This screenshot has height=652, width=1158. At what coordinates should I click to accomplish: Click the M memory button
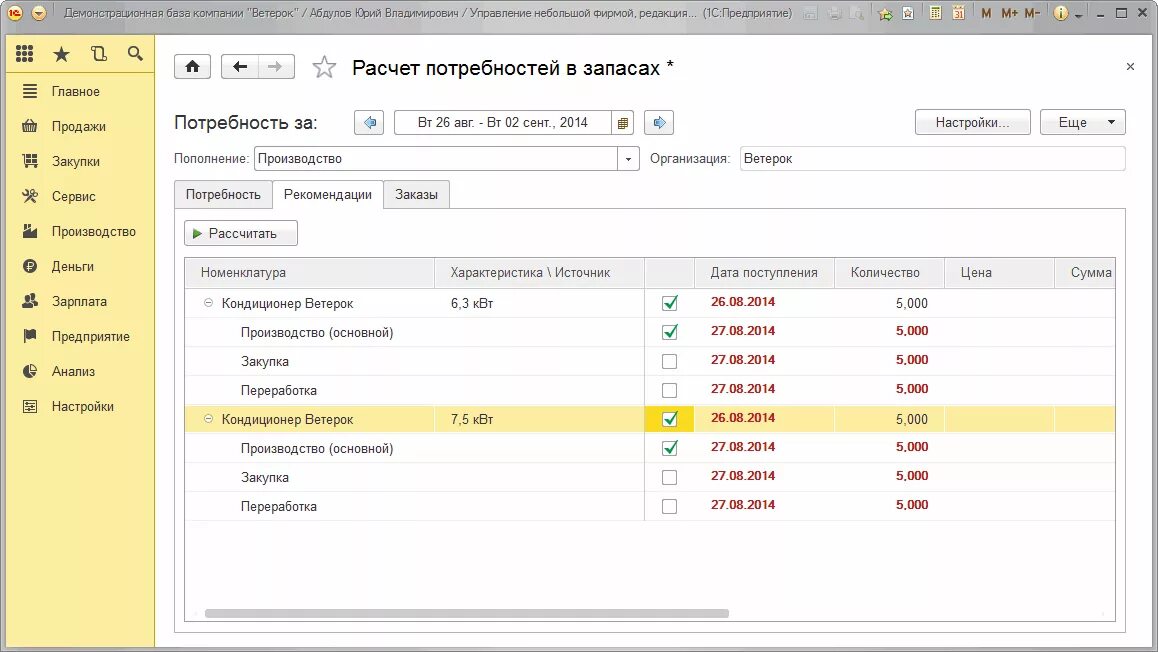(x=986, y=13)
